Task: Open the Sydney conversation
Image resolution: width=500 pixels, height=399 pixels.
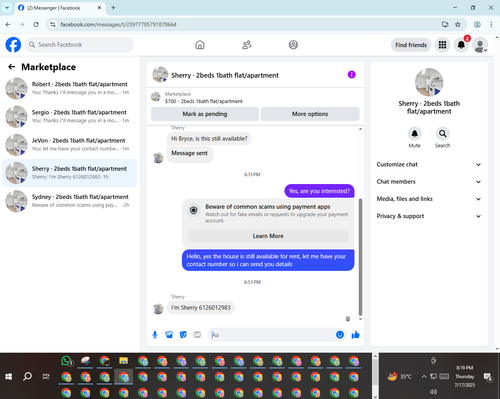Action: [69, 201]
